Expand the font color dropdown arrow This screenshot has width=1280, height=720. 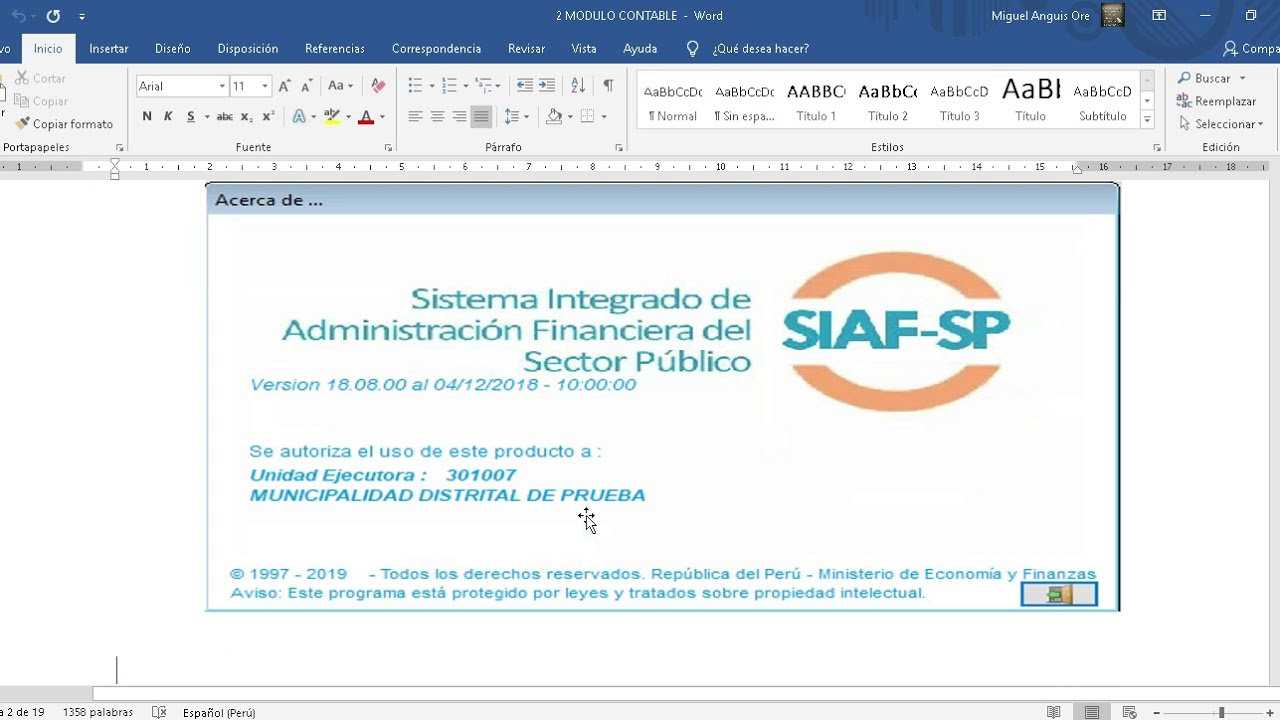(x=382, y=117)
